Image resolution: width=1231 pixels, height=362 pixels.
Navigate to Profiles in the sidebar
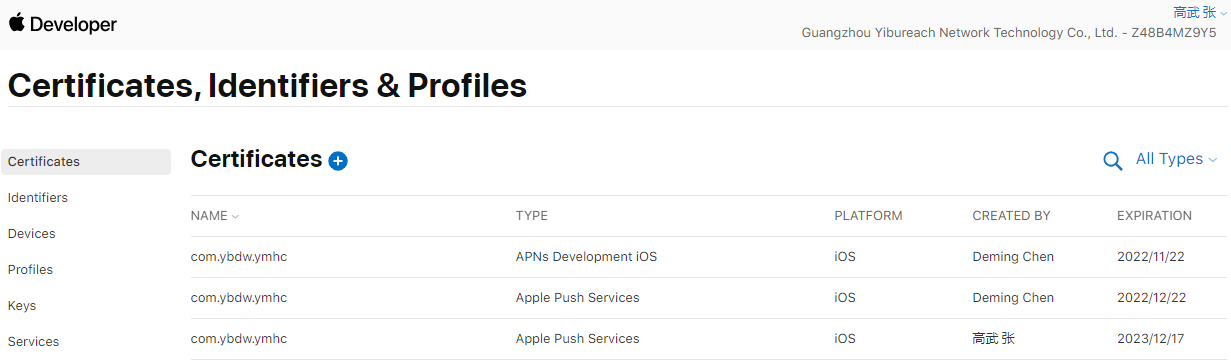(x=30, y=270)
